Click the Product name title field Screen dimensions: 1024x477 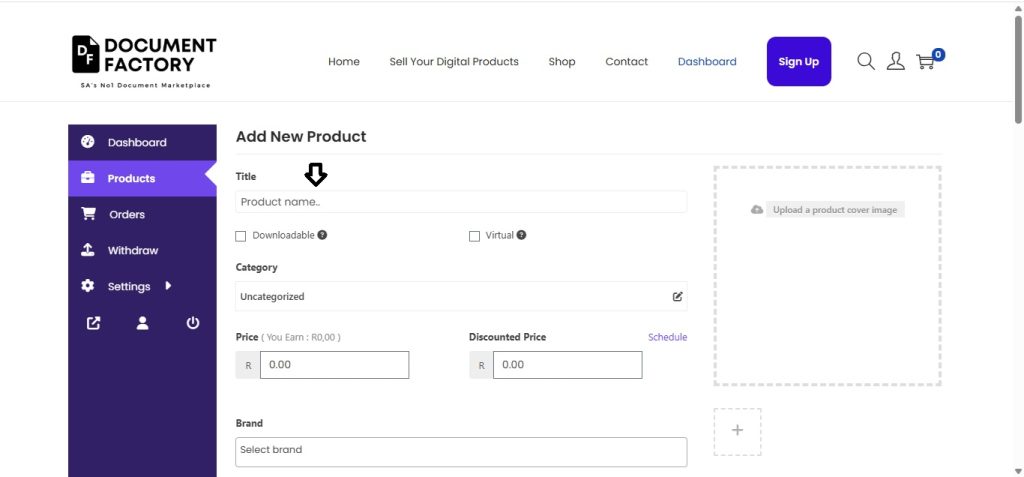(x=461, y=202)
